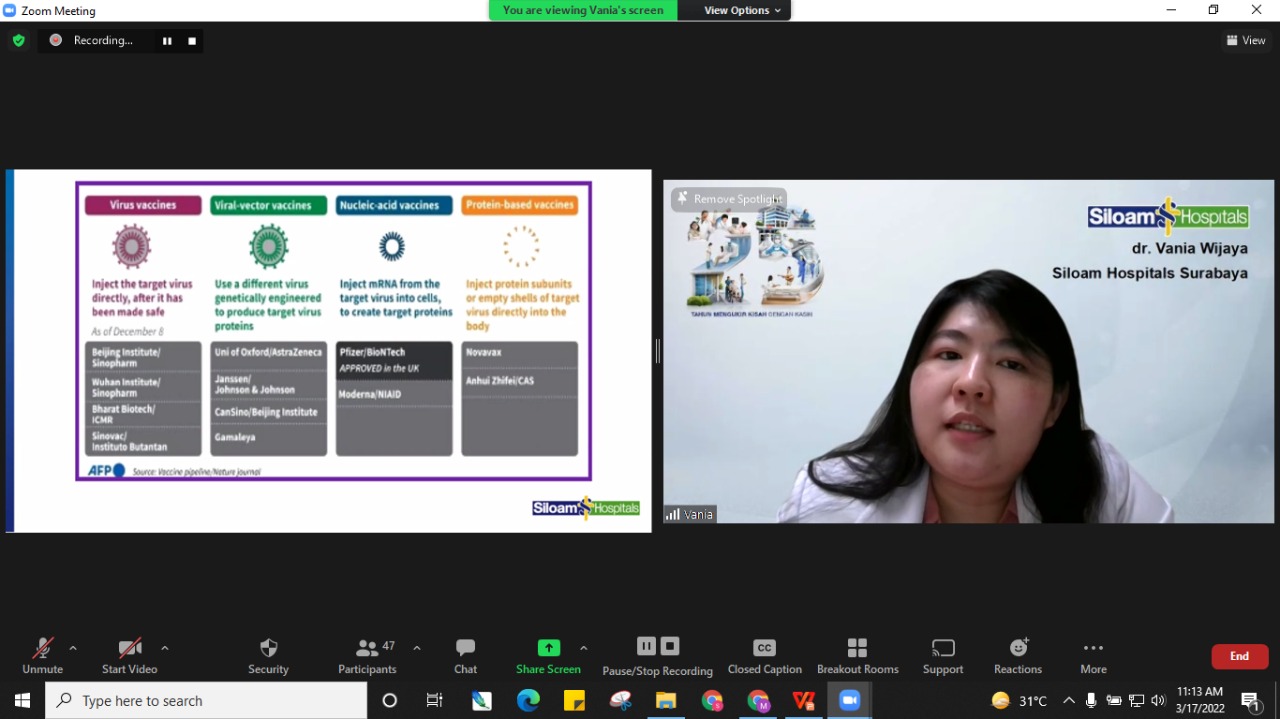This screenshot has height=719, width=1280.
Task: Click the Closed Caption icon
Action: pos(764,648)
